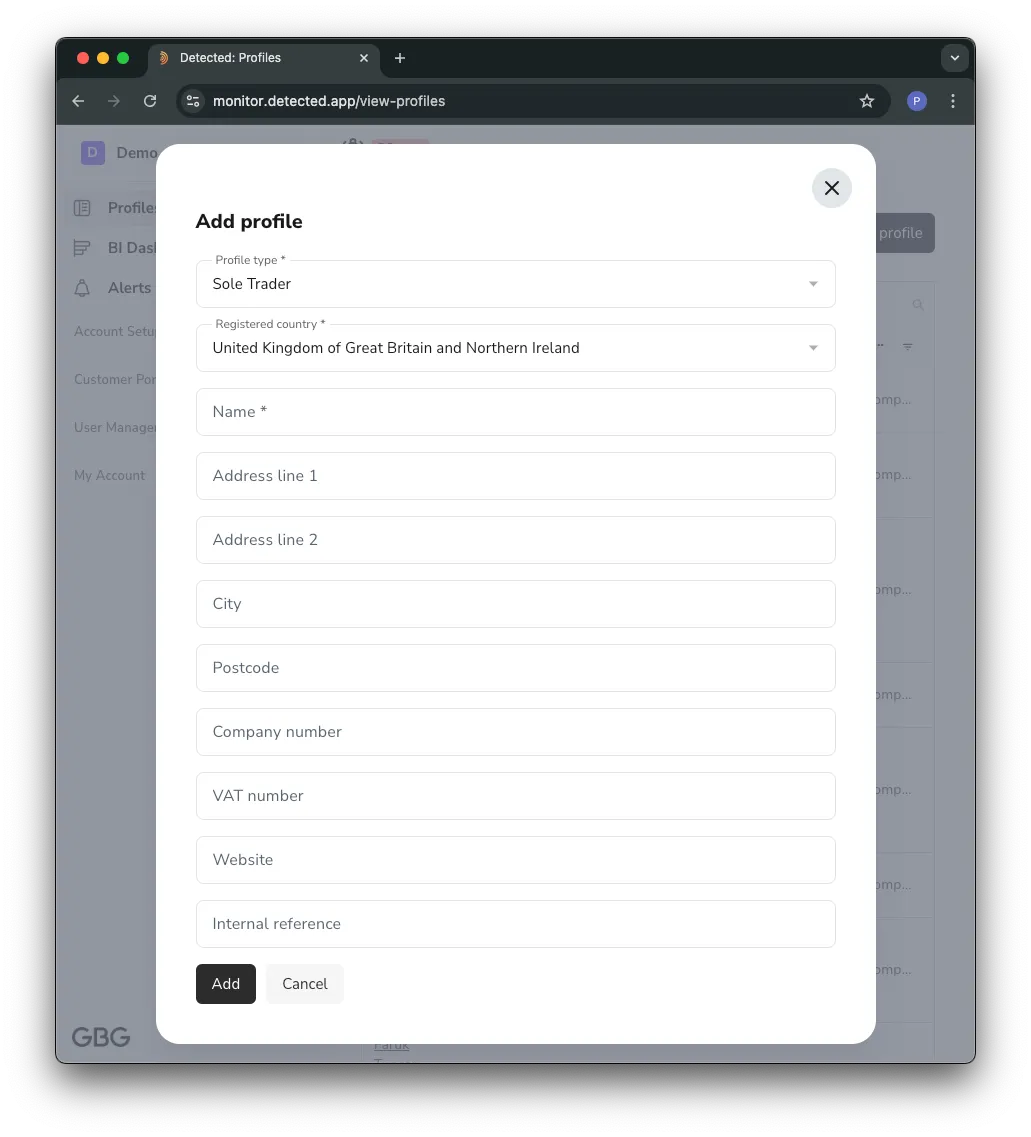Open the Chrome three-dot menu
1031x1137 pixels.
[953, 101]
